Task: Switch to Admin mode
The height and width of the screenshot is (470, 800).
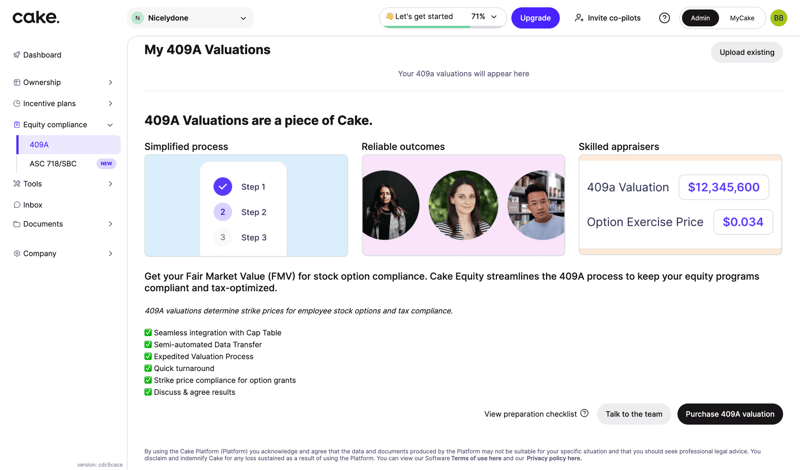Action: click(x=700, y=18)
